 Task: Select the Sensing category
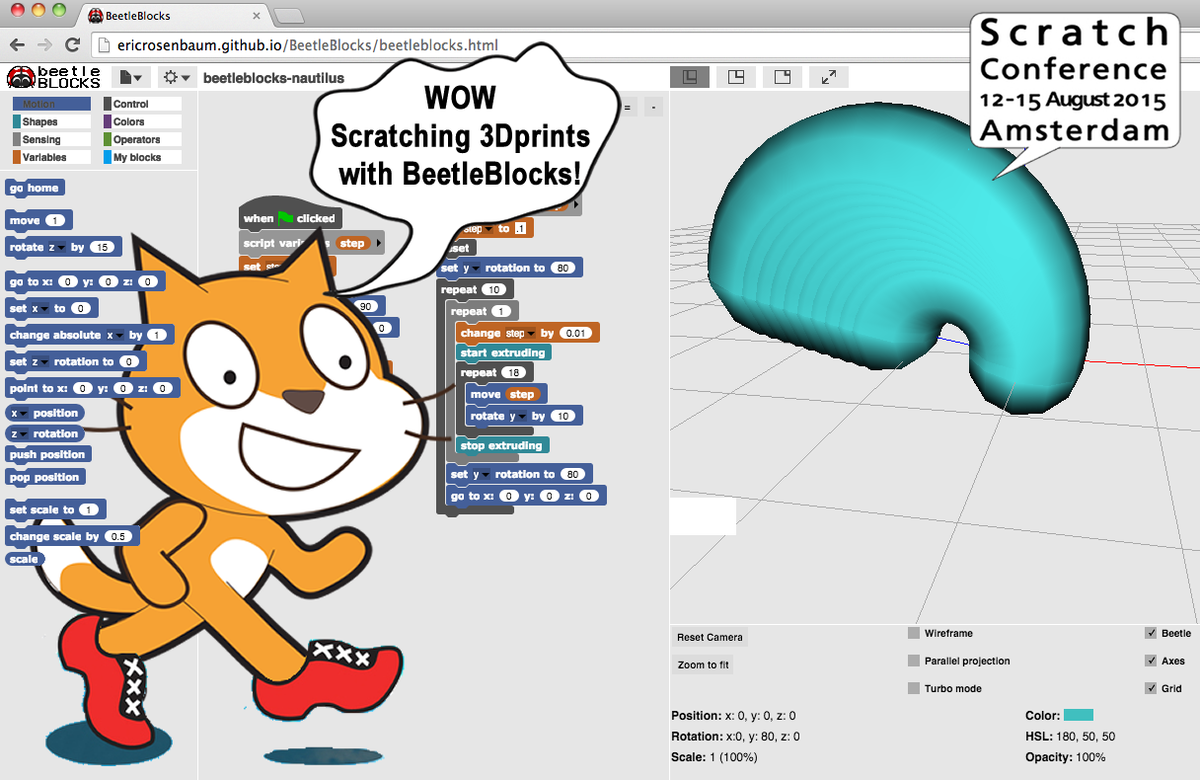pyautogui.click(x=51, y=140)
